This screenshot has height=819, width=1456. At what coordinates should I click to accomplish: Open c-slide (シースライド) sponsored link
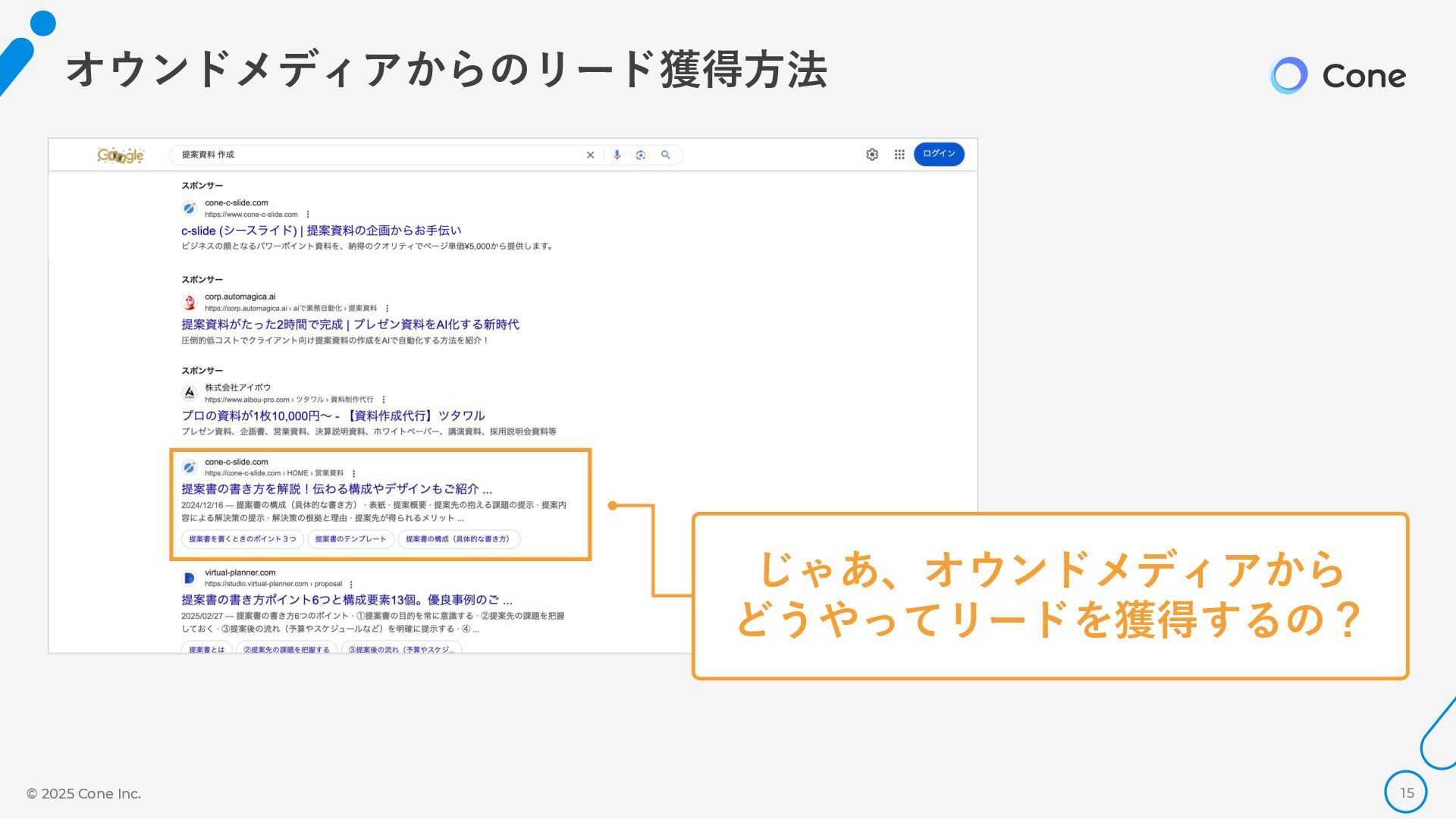(321, 231)
